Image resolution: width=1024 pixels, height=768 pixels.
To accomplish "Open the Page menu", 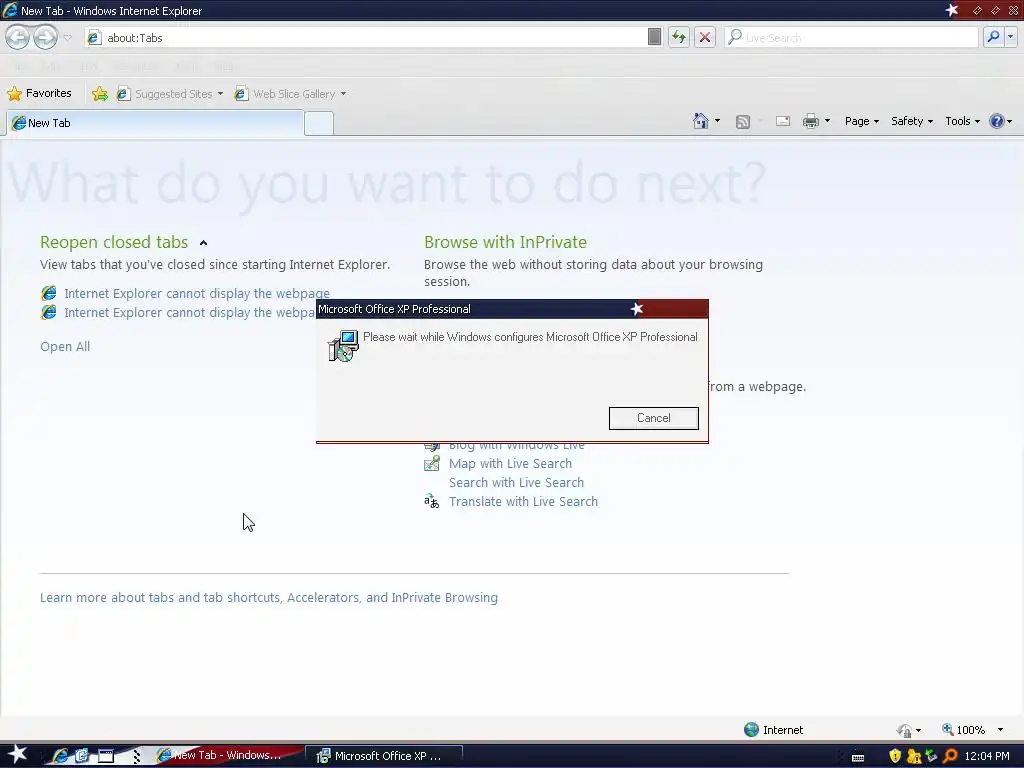I will point(861,121).
